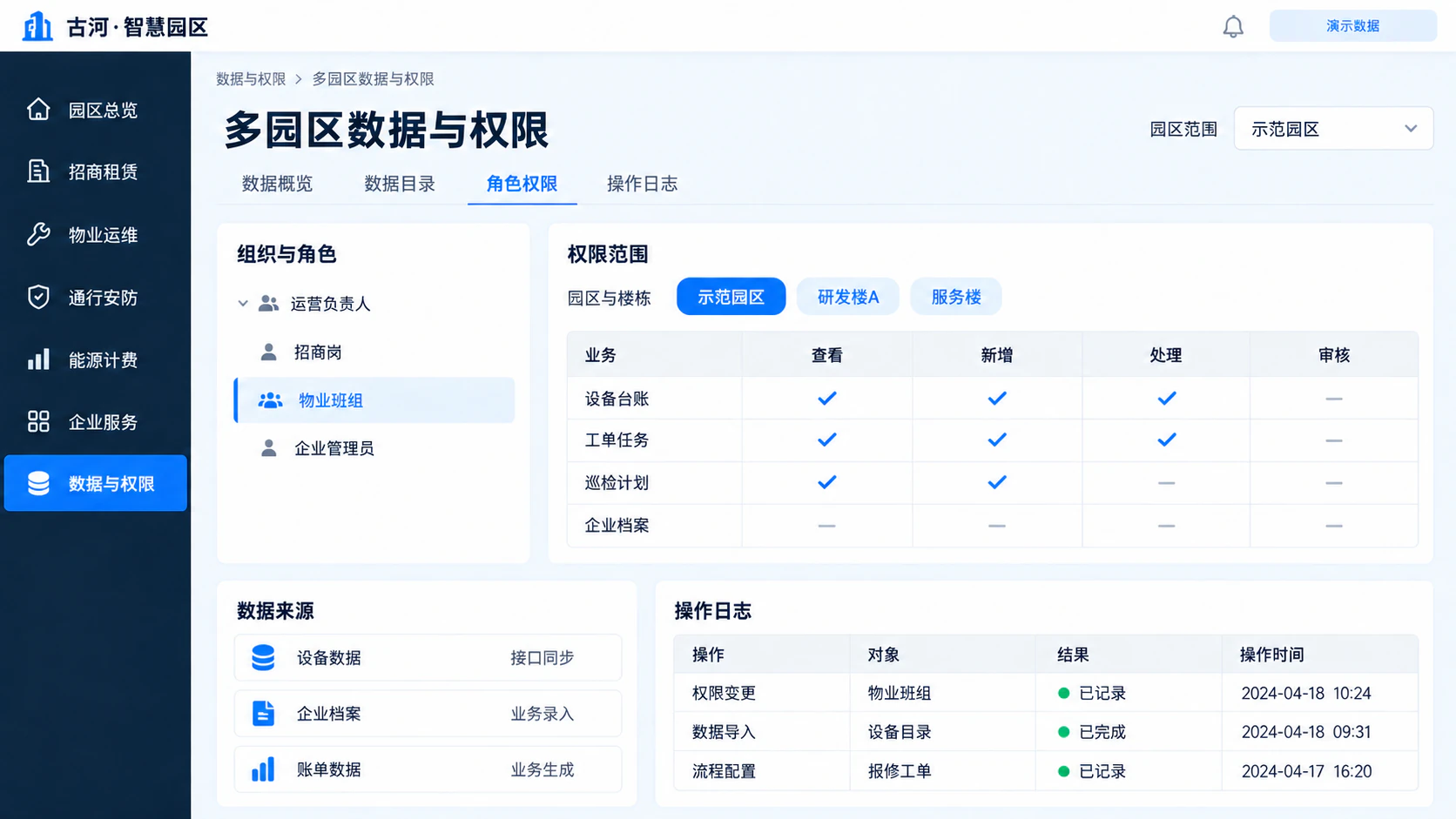Toggle 工单任务 处理 permission checkmark
The image size is (1456, 819).
tap(1167, 440)
